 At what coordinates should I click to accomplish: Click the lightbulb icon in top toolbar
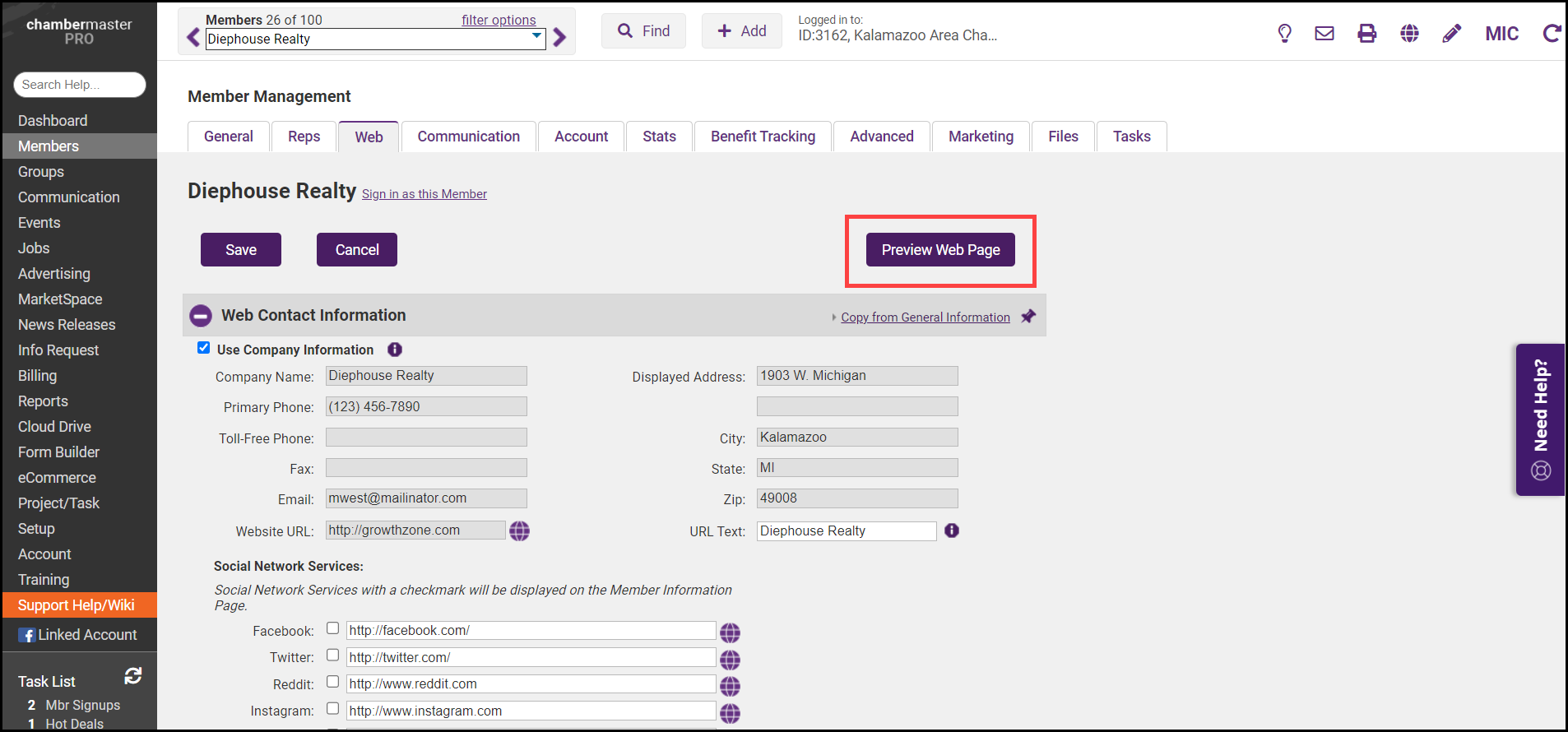[x=1284, y=34]
